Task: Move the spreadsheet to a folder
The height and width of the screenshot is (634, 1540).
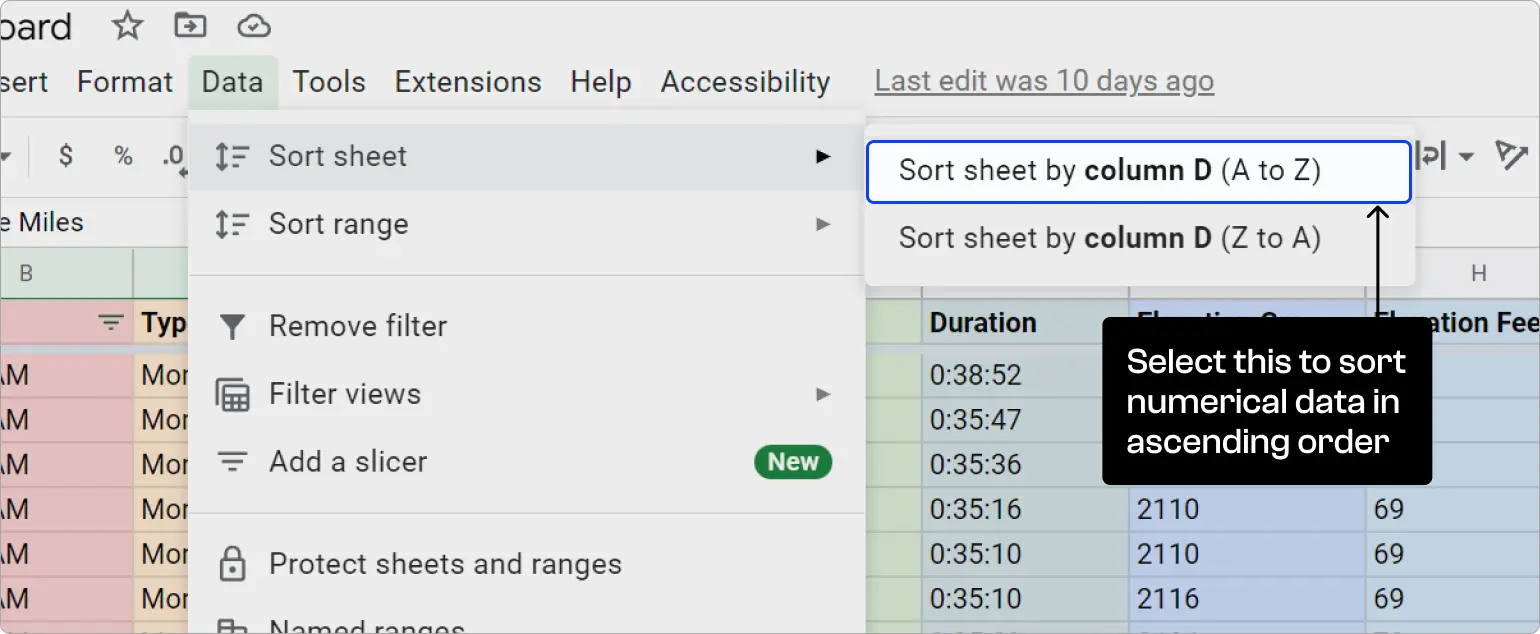Action: (190, 26)
